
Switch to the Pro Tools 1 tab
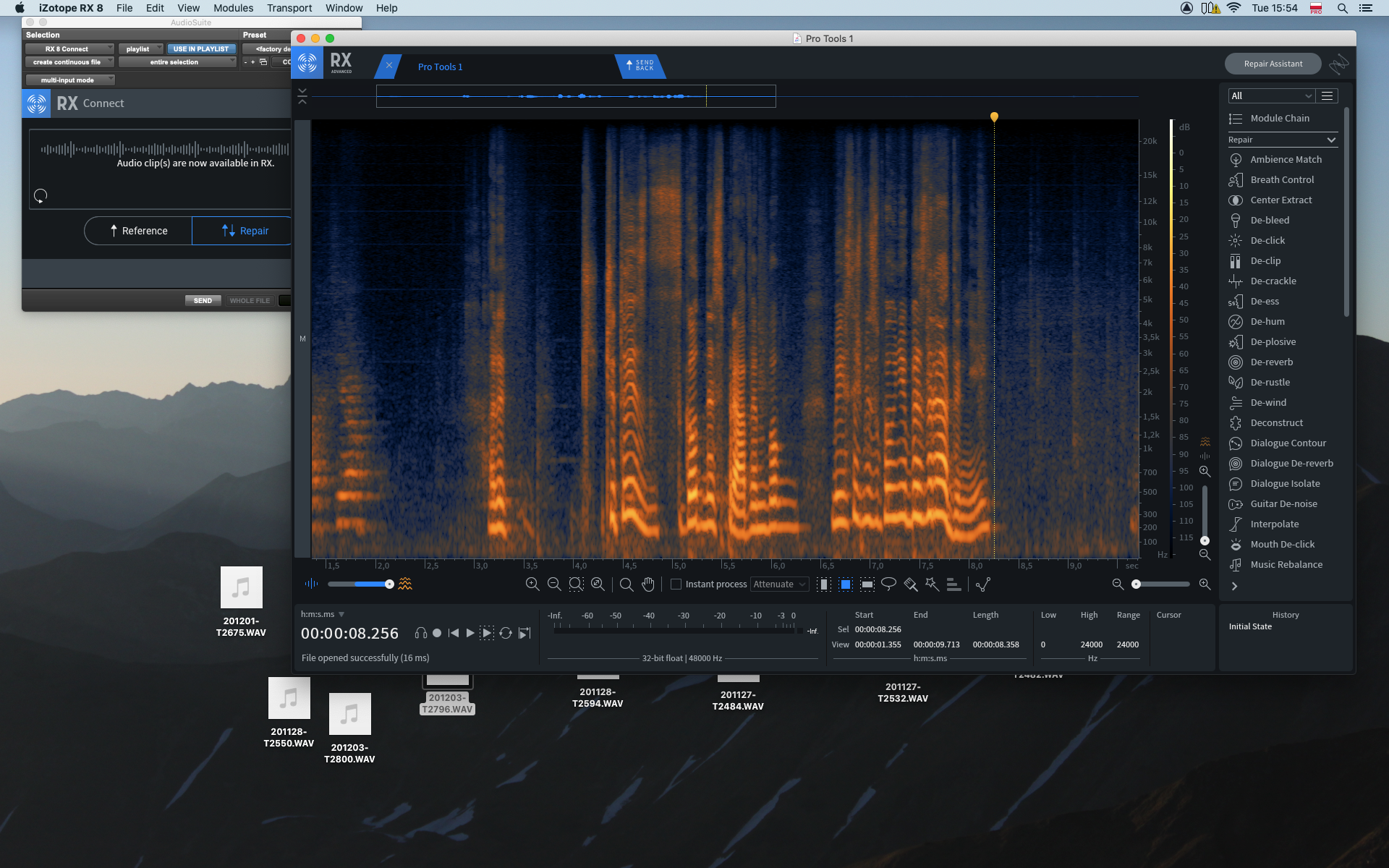[x=441, y=67]
